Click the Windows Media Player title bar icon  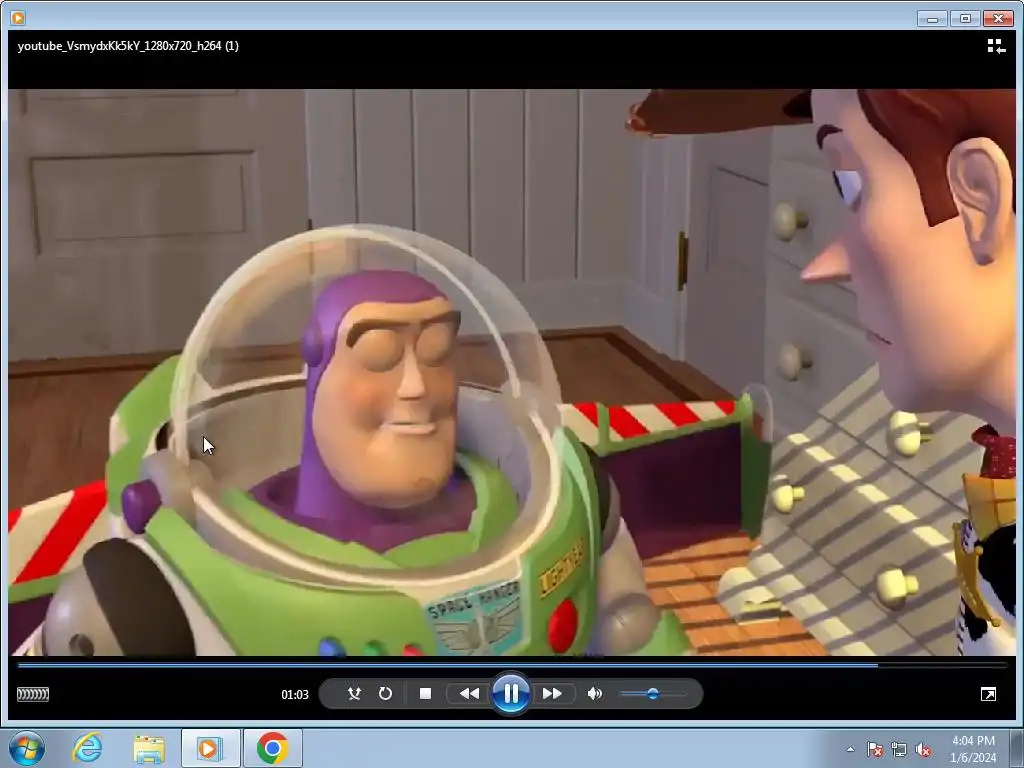[18, 18]
